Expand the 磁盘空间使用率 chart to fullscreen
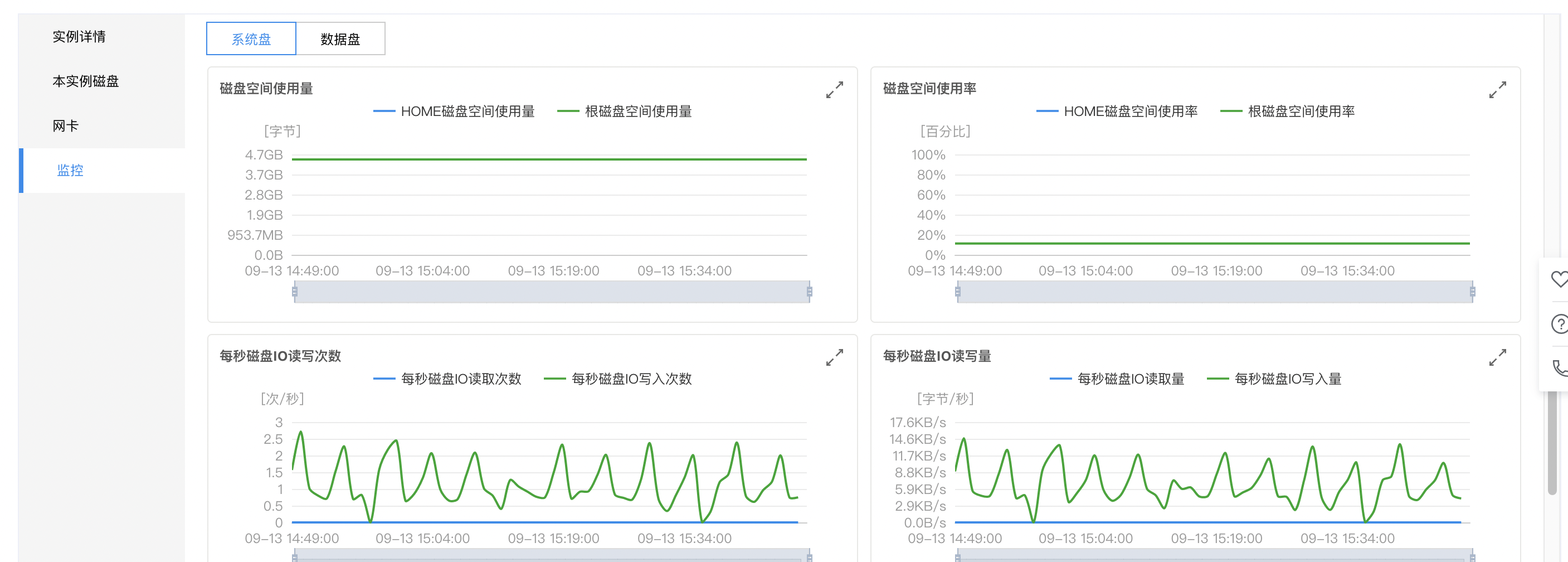The image size is (1568, 562). pyautogui.click(x=1497, y=90)
